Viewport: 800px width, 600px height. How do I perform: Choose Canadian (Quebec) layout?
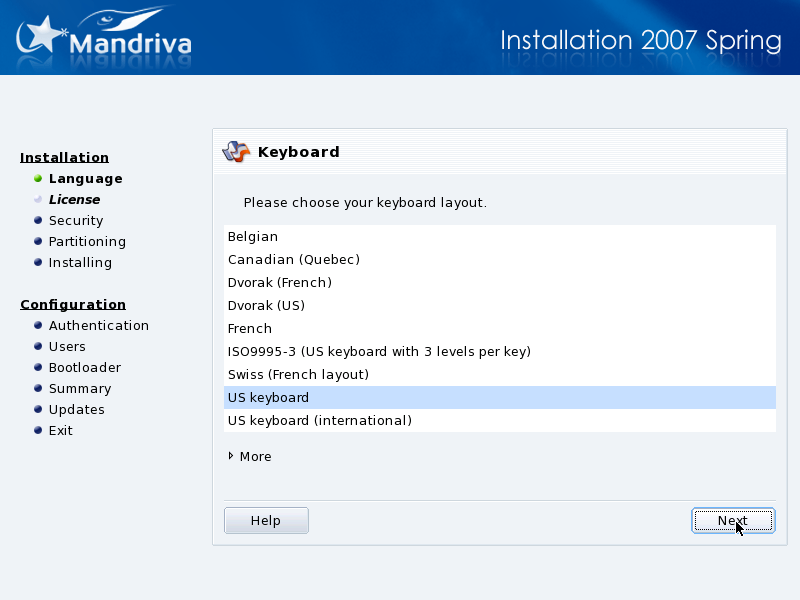[293, 260]
